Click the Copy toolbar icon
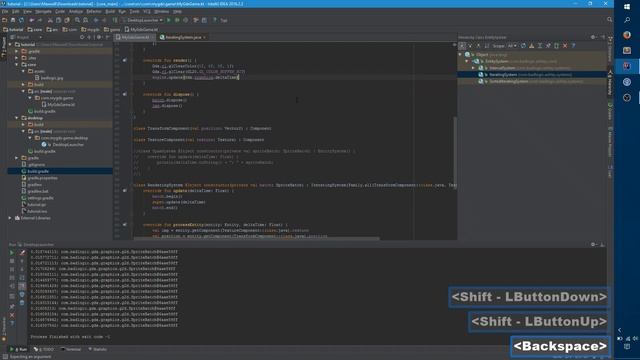The height and width of the screenshot is (360, 640). [x=58, y=20]
